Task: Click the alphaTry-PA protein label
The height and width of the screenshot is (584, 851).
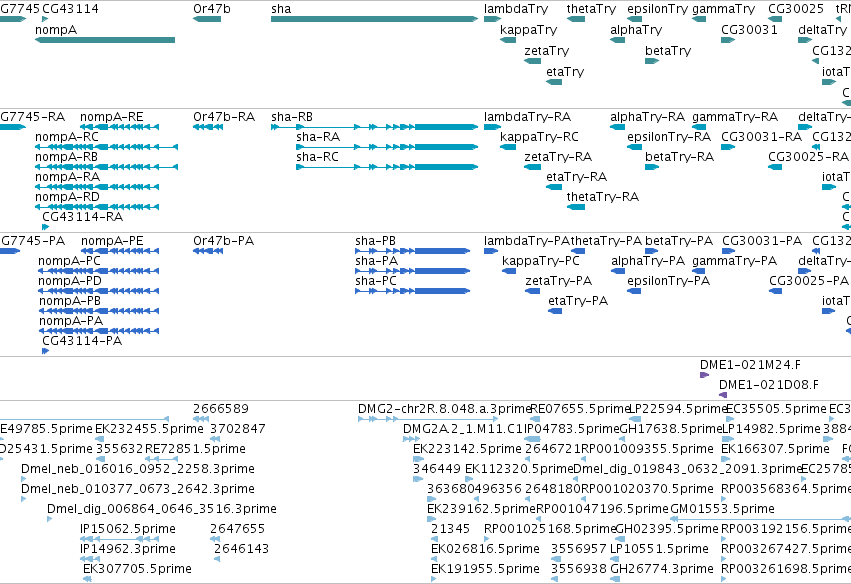Action: click(x=648, y=261)
